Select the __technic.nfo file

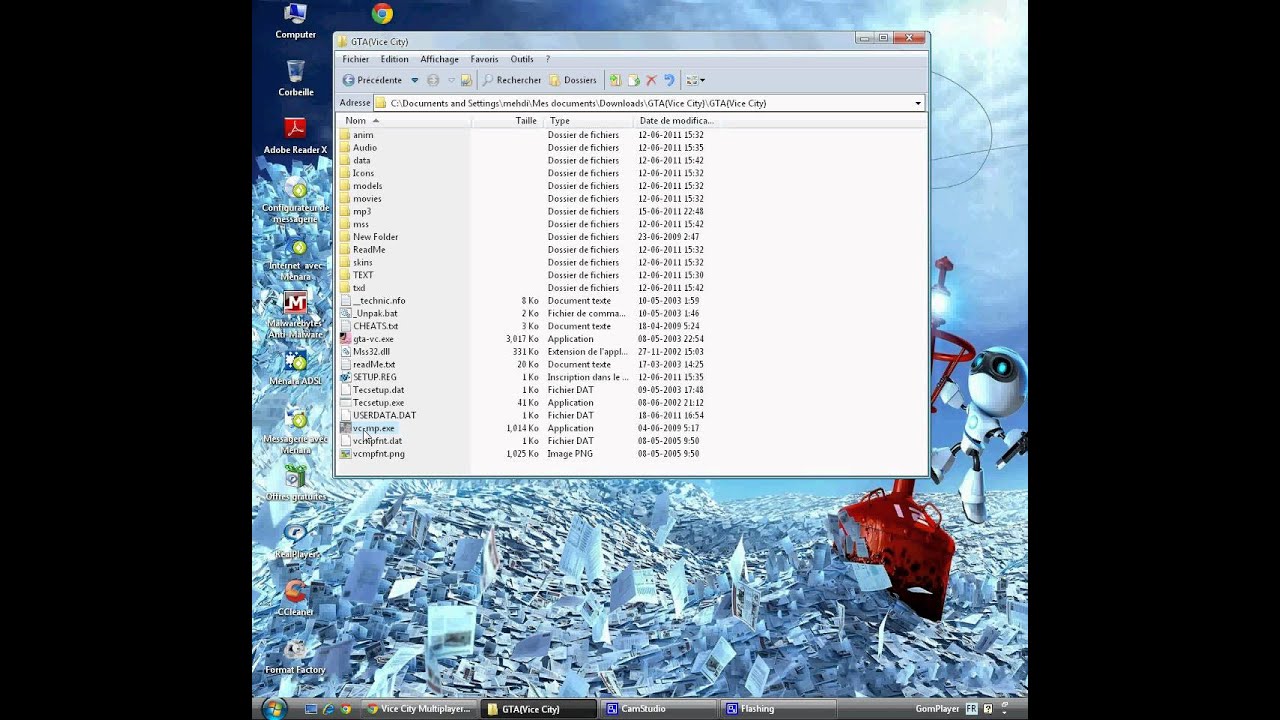click(x=373, y=301)
